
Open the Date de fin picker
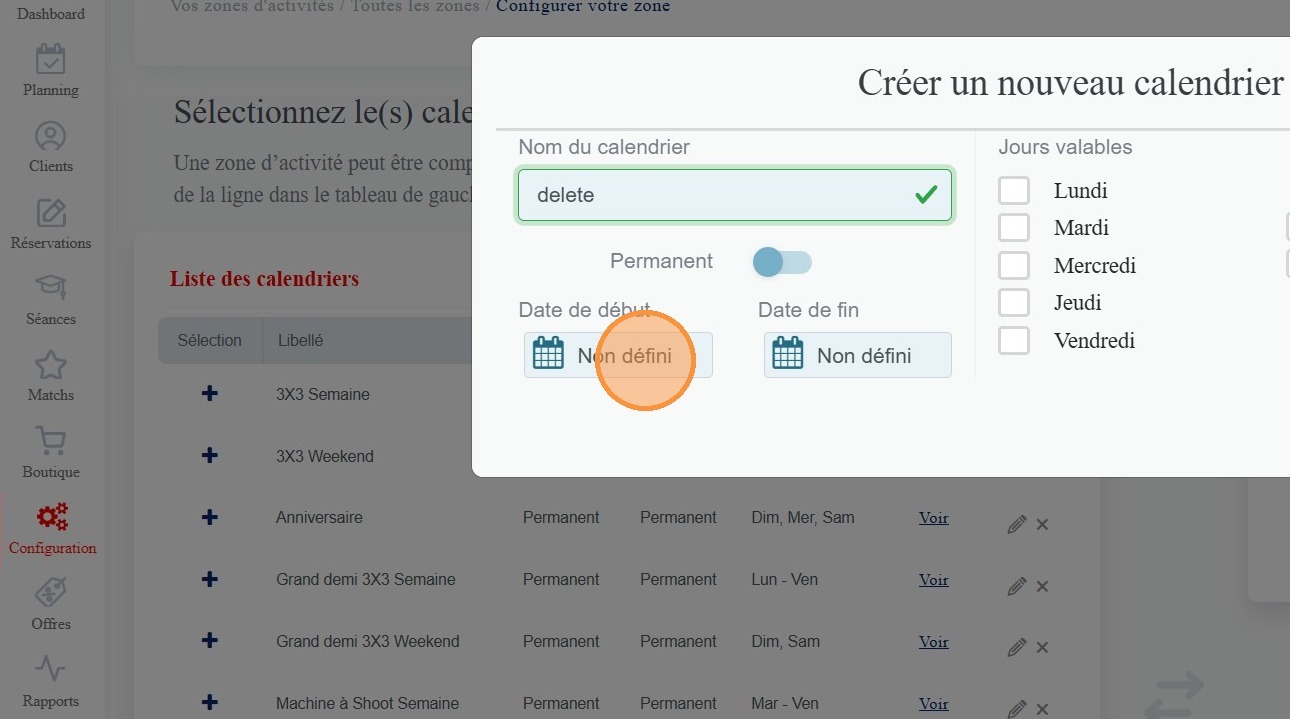point(857,355)
